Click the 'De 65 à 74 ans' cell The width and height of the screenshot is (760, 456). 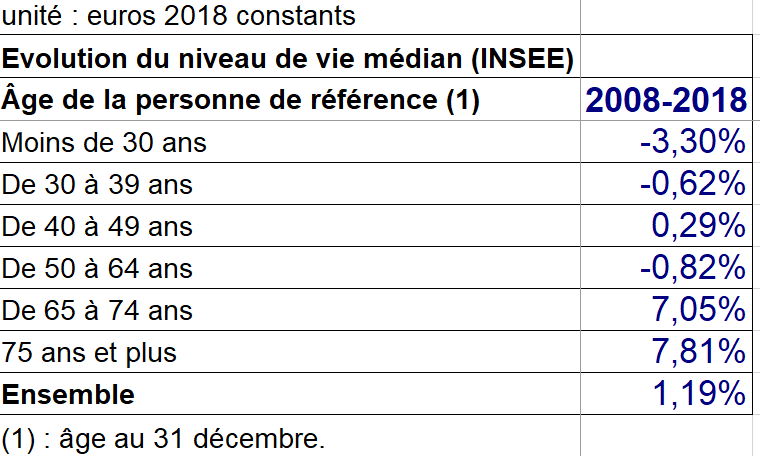pyautogui.click(x=290, y=310)
